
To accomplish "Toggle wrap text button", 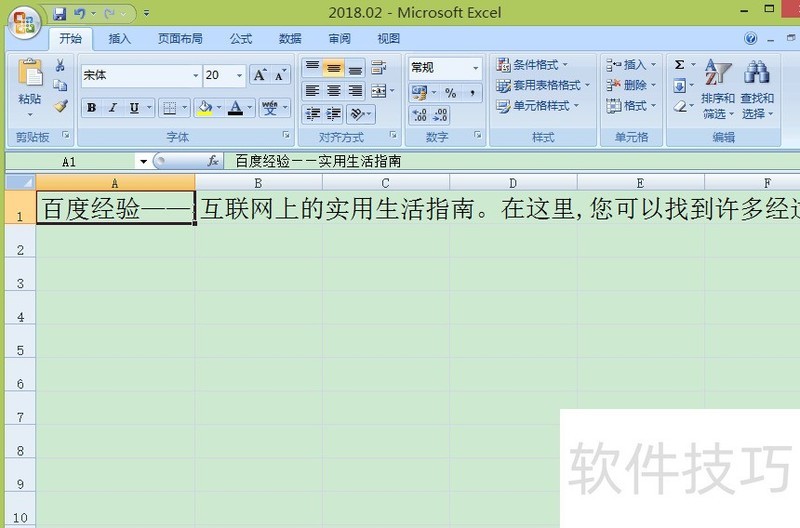I will tap(379, 67).
